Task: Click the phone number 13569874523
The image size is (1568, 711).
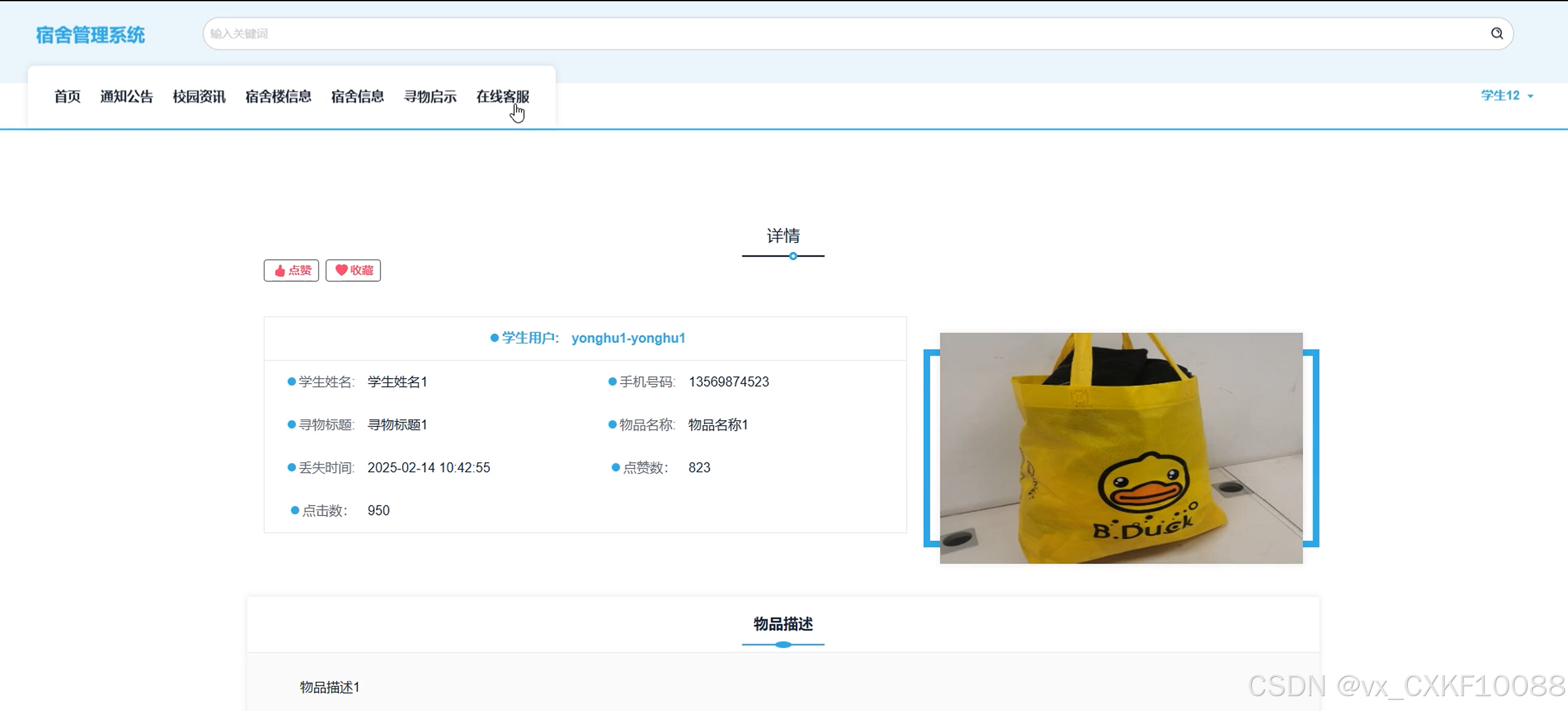Action: click(x=728, y=382)
